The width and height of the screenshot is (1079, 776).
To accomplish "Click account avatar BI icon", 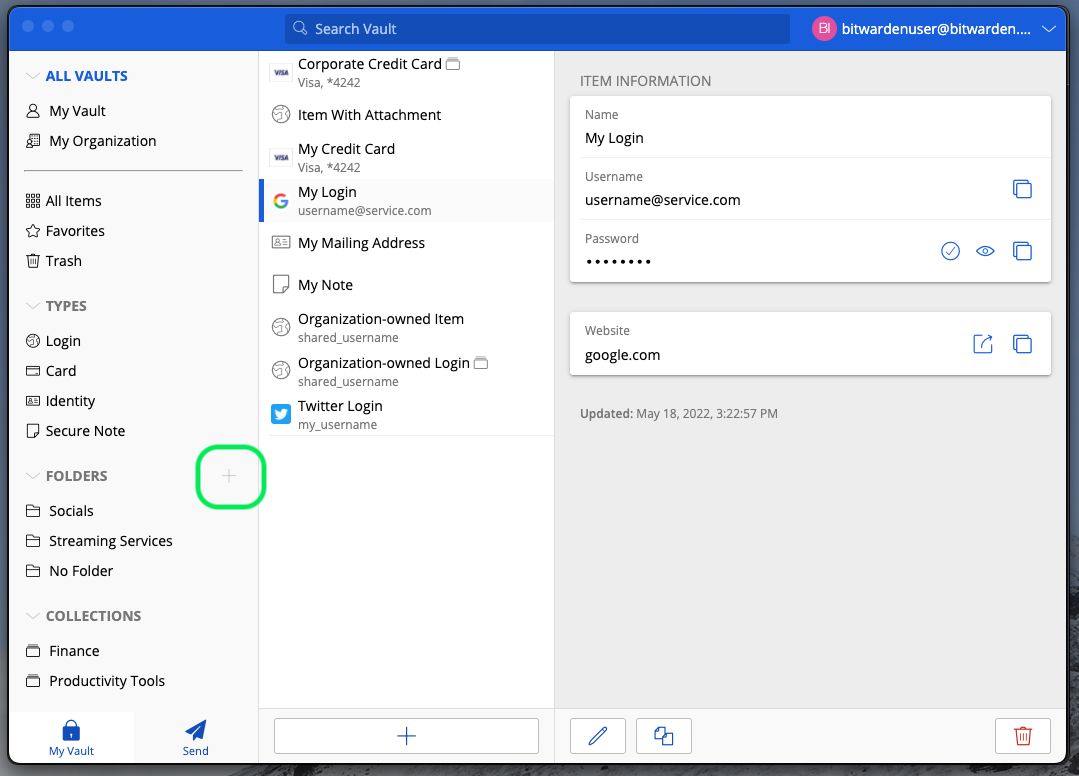I will pos(824,29).
